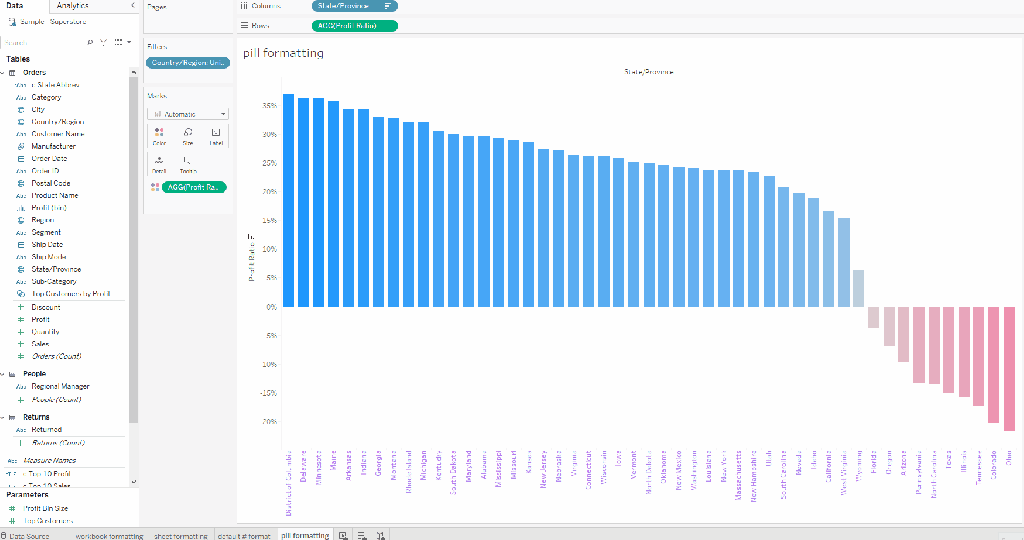This screenshot has width=1024, height=540.
Task: Open the Data pane view options dropdown
Action: coord(121,42)
